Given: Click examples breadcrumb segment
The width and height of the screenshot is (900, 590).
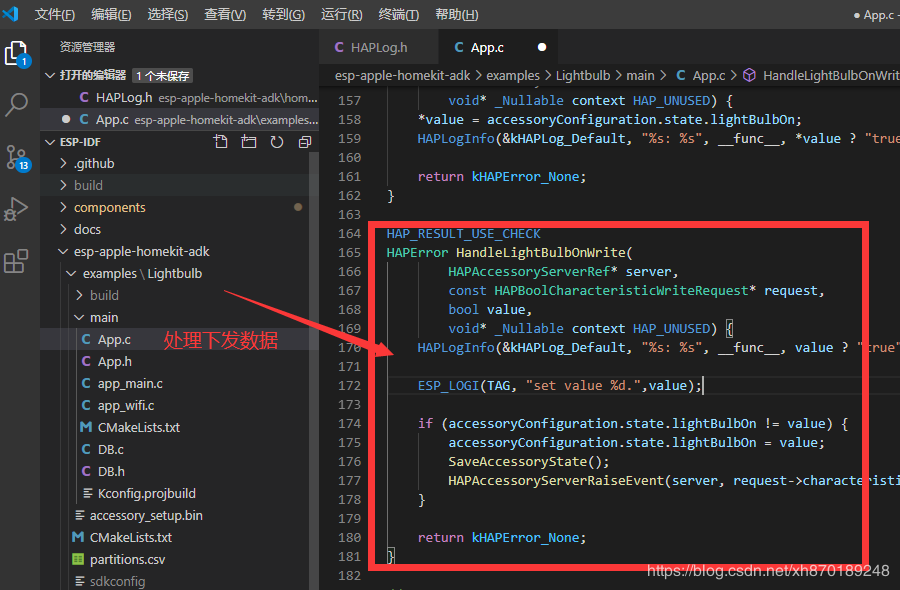Looking at the screenshot, I should [513, 75].
